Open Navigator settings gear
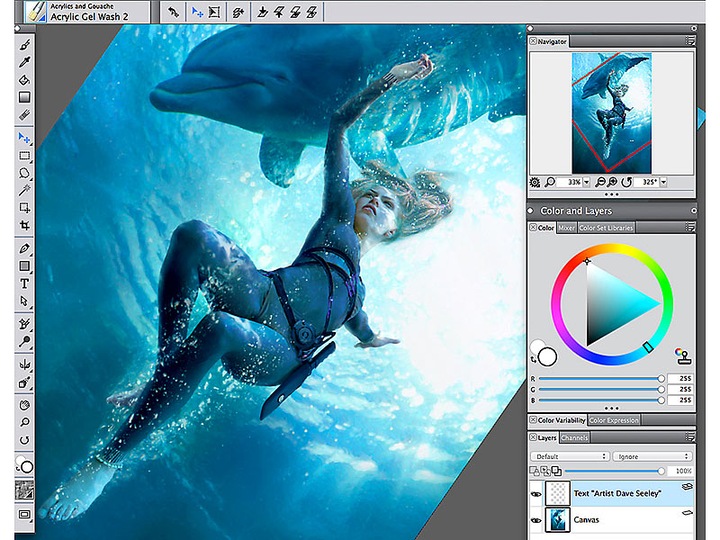 click(x=535, y=182)
